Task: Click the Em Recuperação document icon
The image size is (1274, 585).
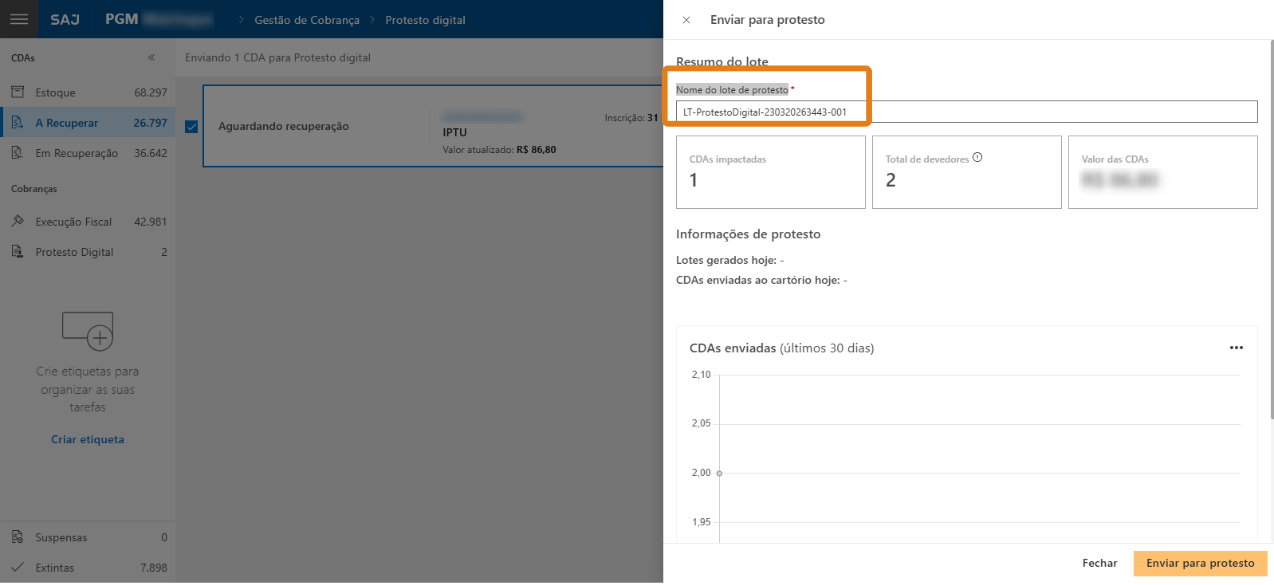Action: pos(17,153)
